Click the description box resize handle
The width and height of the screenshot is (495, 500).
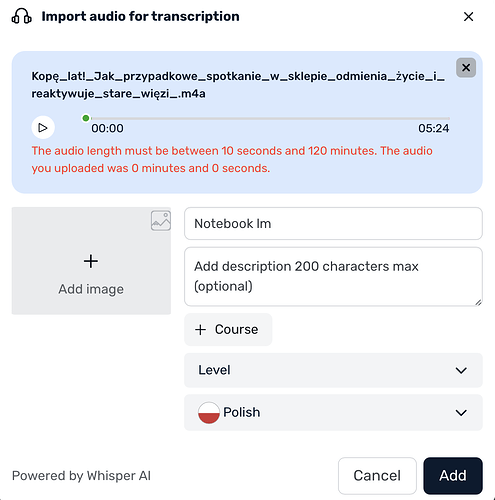(x=478, y=302)
